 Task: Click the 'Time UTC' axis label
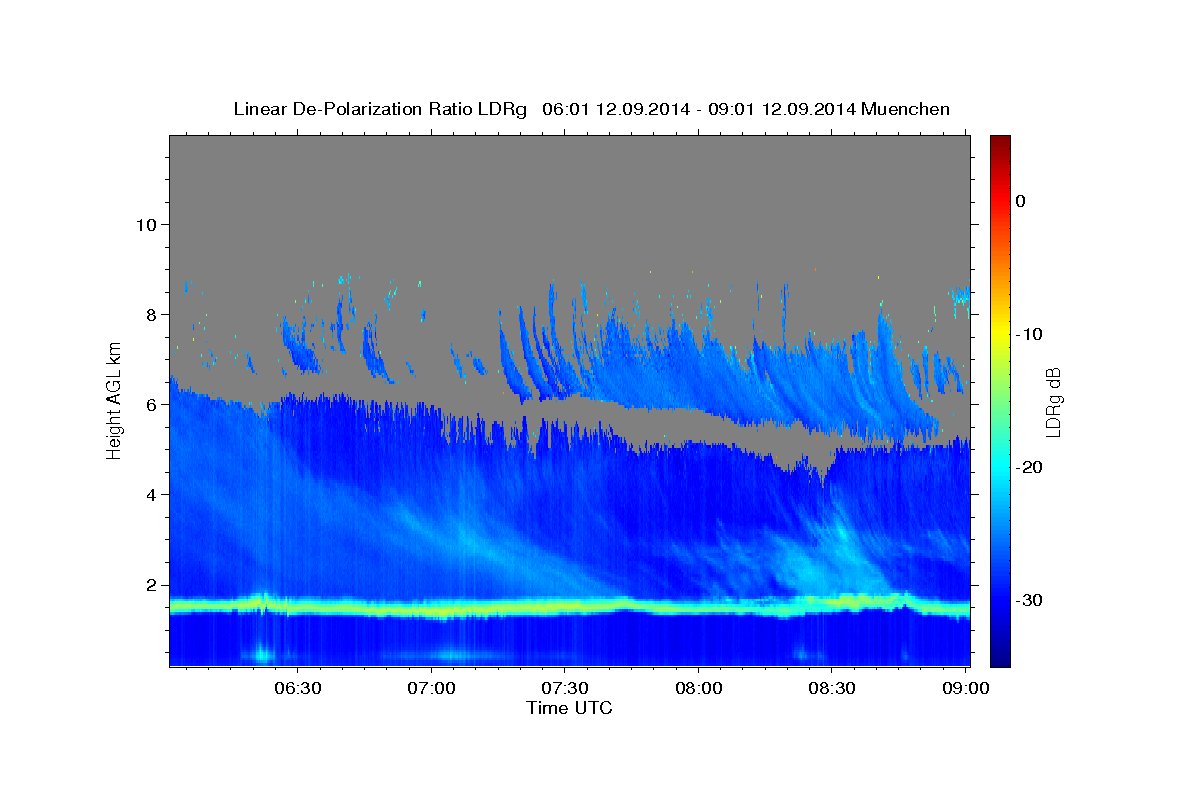pos(569,708)
